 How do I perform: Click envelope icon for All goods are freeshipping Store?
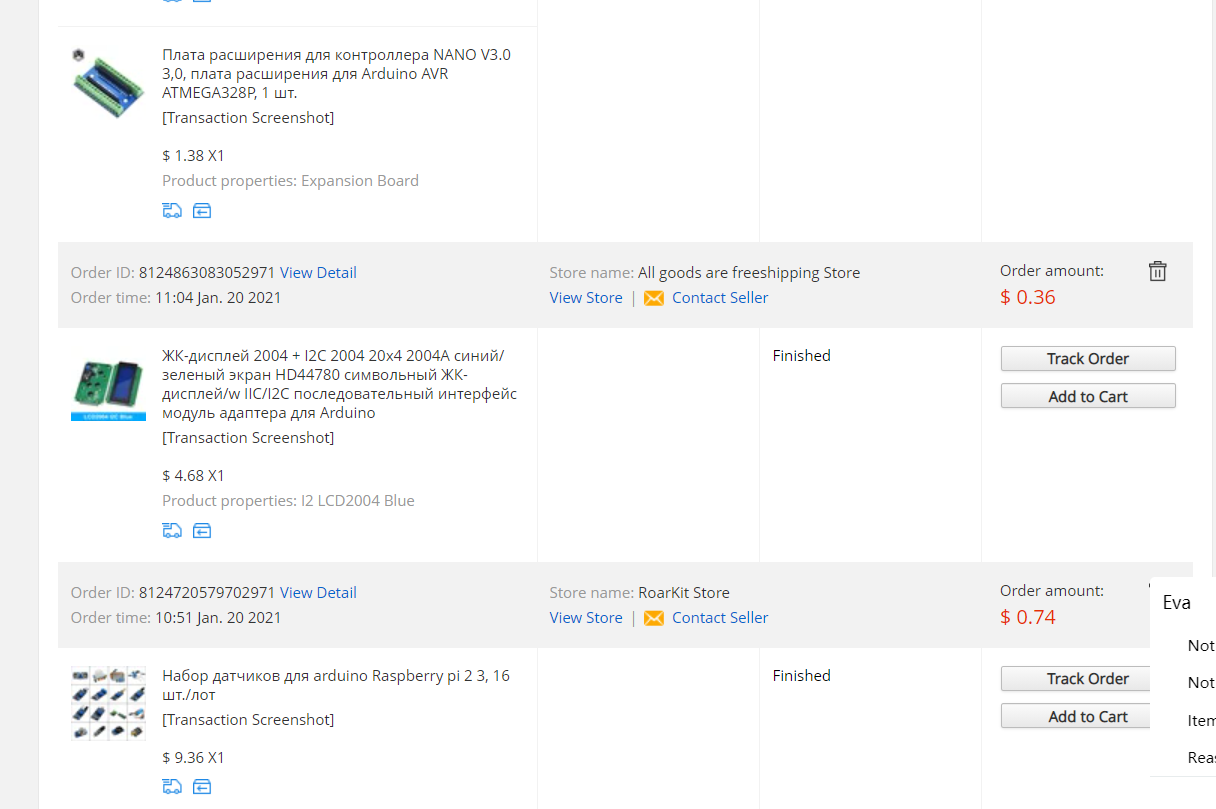point(654,298)
